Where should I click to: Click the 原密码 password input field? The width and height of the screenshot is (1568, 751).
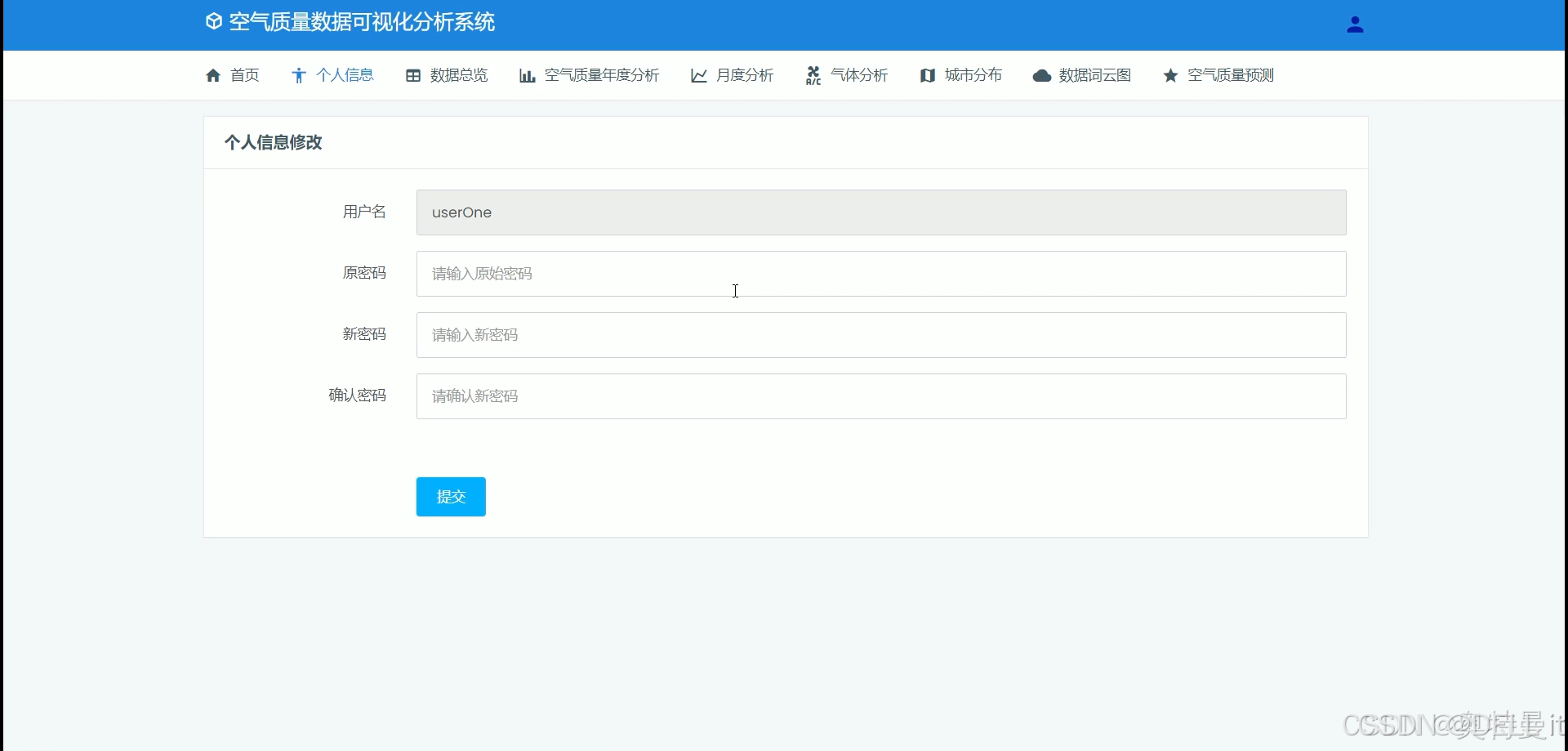[880, 274]
